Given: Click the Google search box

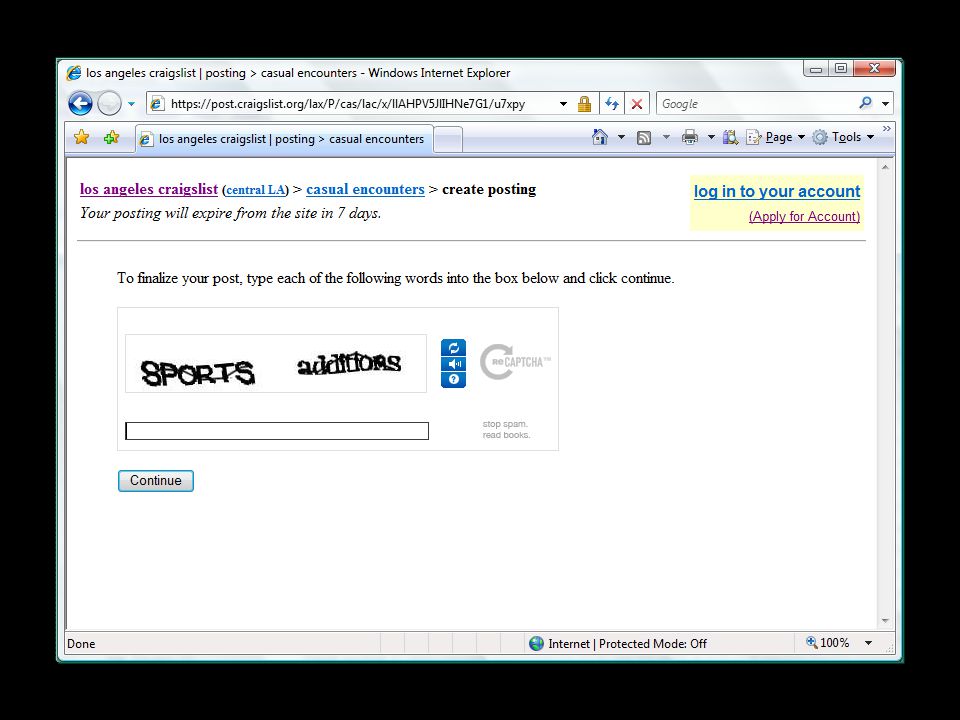Looking at the screenshot, I should coord(756,104).
